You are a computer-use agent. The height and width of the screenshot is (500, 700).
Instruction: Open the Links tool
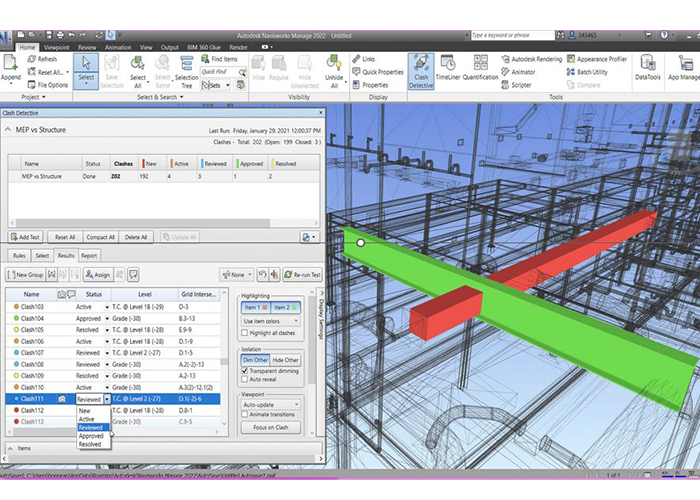coord(364,59)
